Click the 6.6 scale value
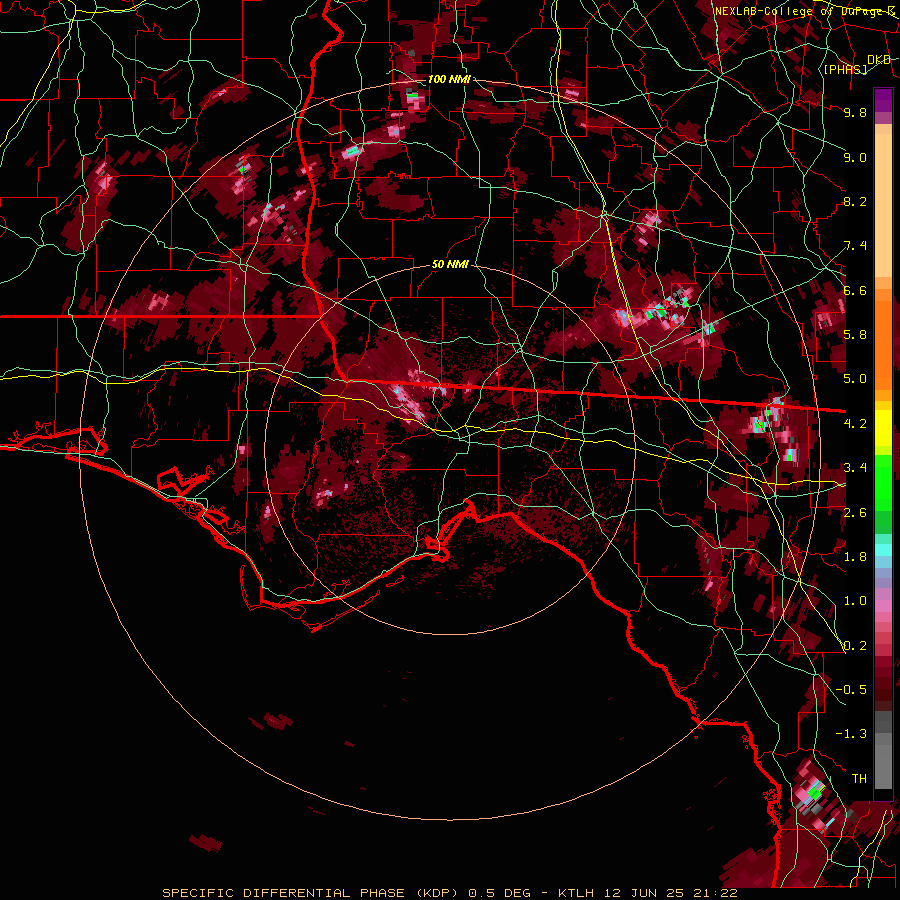900x900 pixels. tap(855, 290)
